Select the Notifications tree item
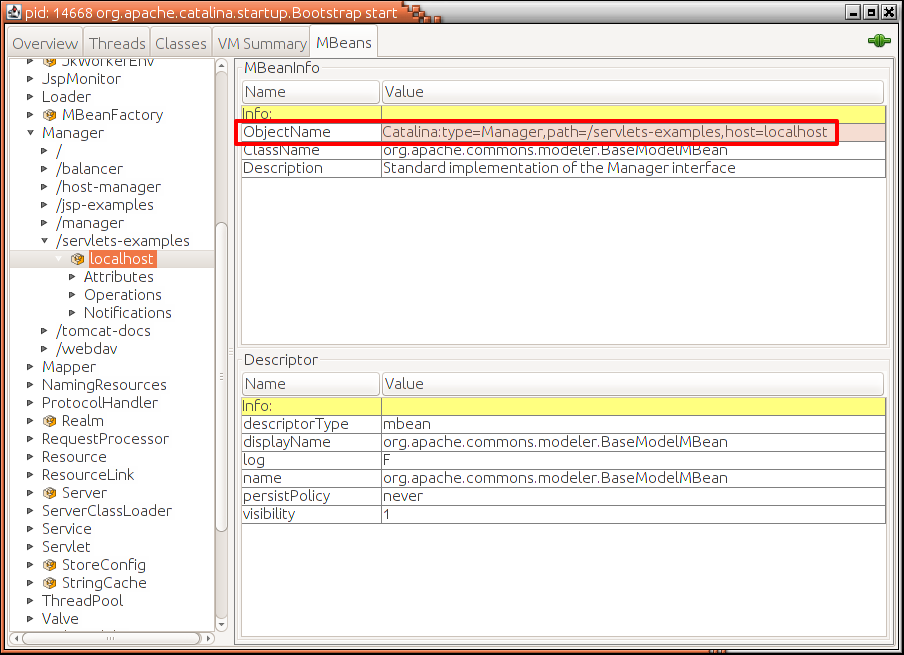 127,313
